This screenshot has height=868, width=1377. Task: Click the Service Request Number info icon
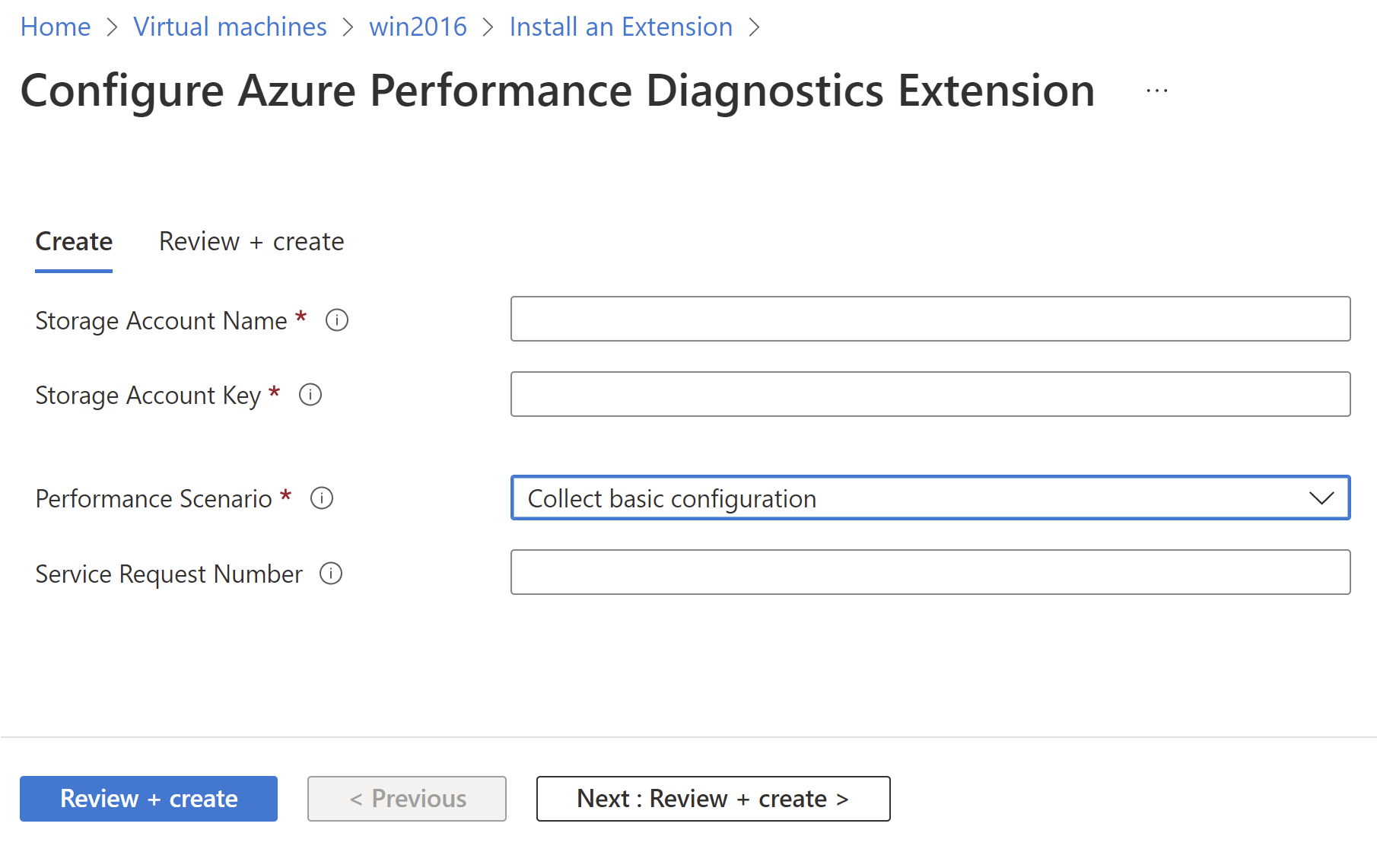pos(331,573)
